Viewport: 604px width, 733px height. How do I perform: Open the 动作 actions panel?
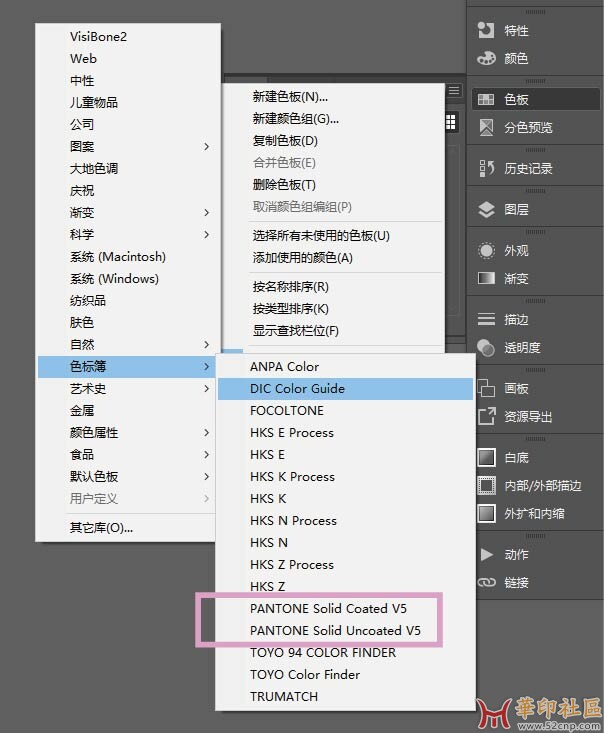(x=487, y=555)
